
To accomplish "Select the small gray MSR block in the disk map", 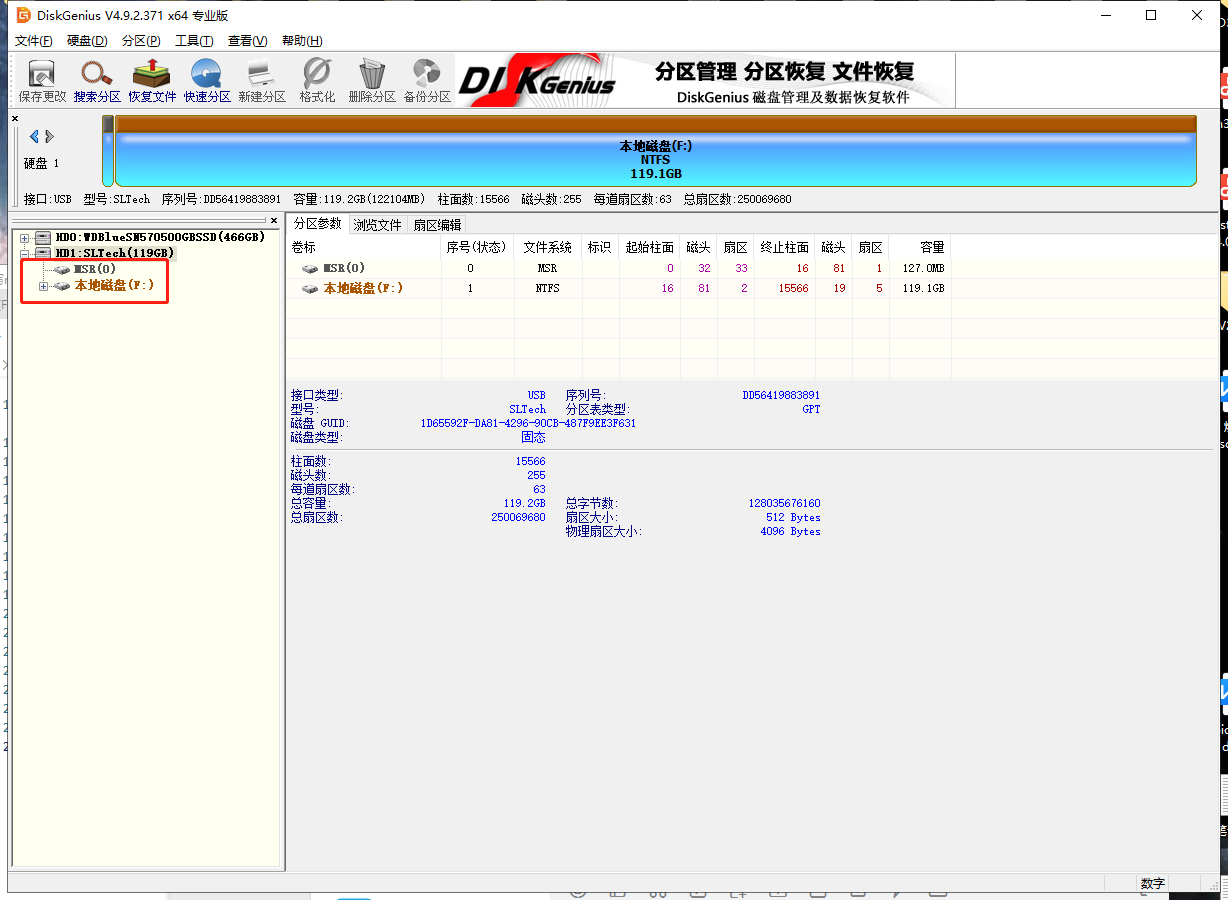I will point(108,151).
